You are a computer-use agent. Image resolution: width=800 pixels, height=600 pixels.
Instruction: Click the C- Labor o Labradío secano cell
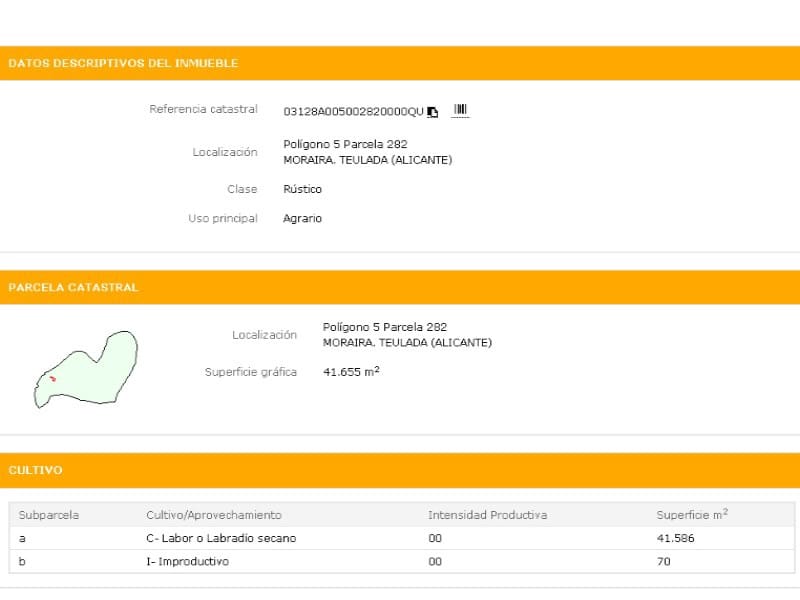coord(221,538)
